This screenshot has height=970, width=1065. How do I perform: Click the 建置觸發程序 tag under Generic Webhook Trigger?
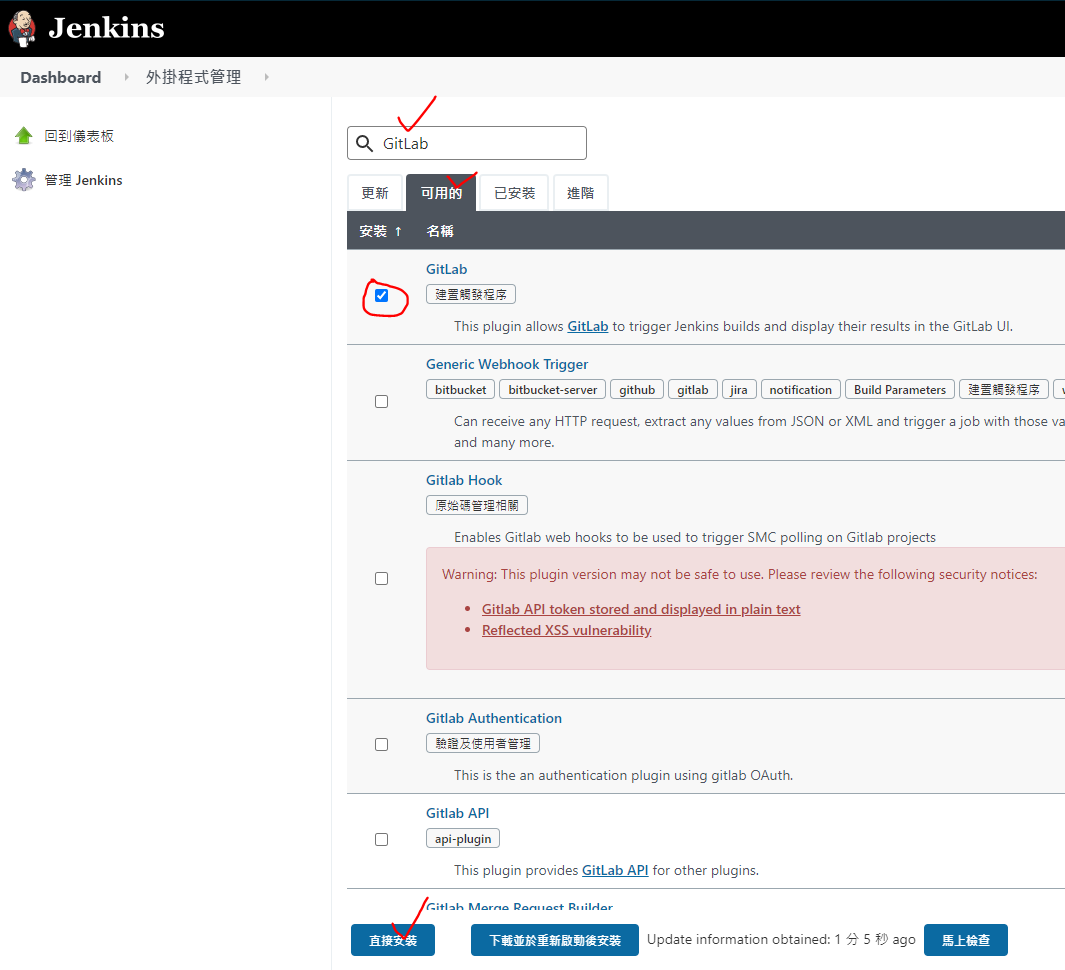(1003, 390)
